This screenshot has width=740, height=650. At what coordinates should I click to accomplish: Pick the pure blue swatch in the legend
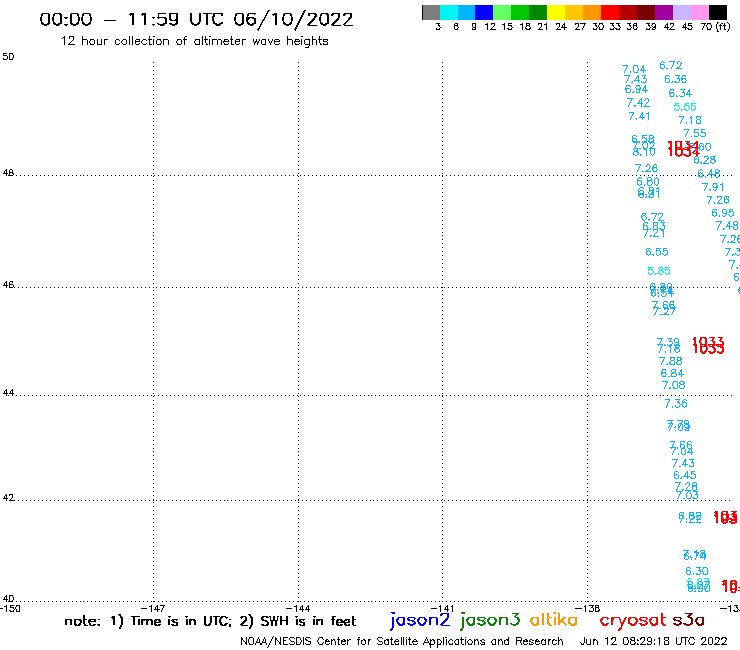pyautogui.click(x=485, y=12)
